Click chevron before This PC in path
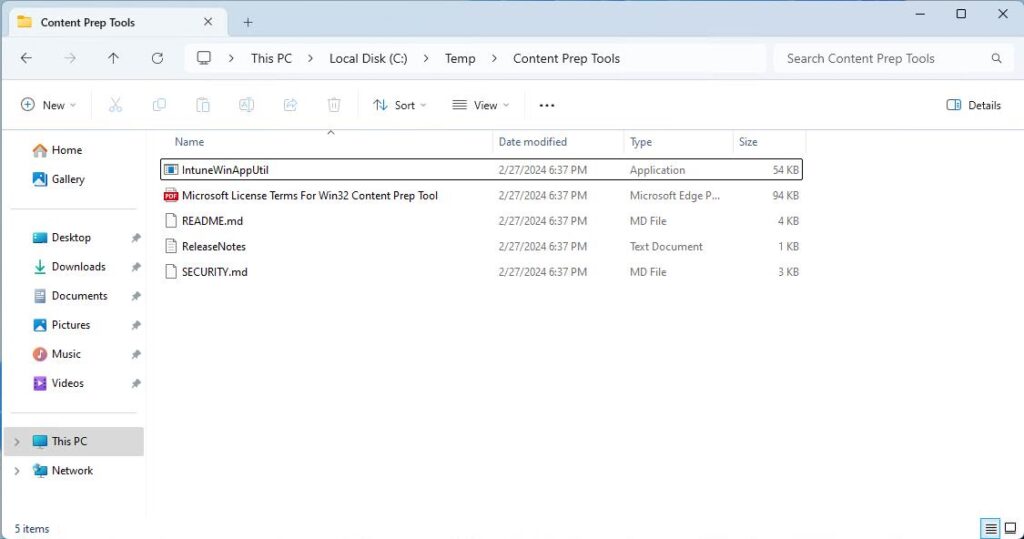 click(x=231, y=58)
